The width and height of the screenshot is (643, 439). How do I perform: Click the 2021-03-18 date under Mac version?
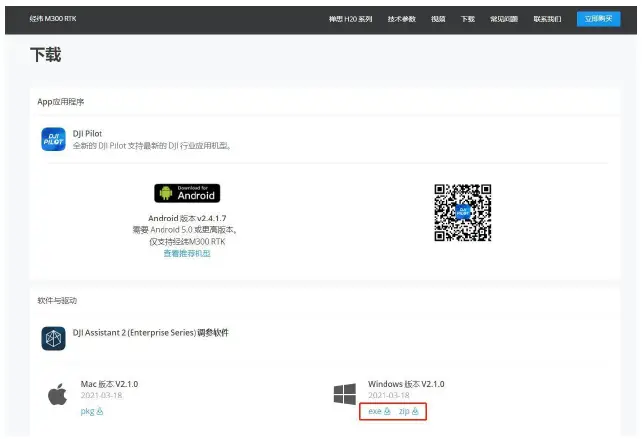pyautogui.click(x=101, y=395)
